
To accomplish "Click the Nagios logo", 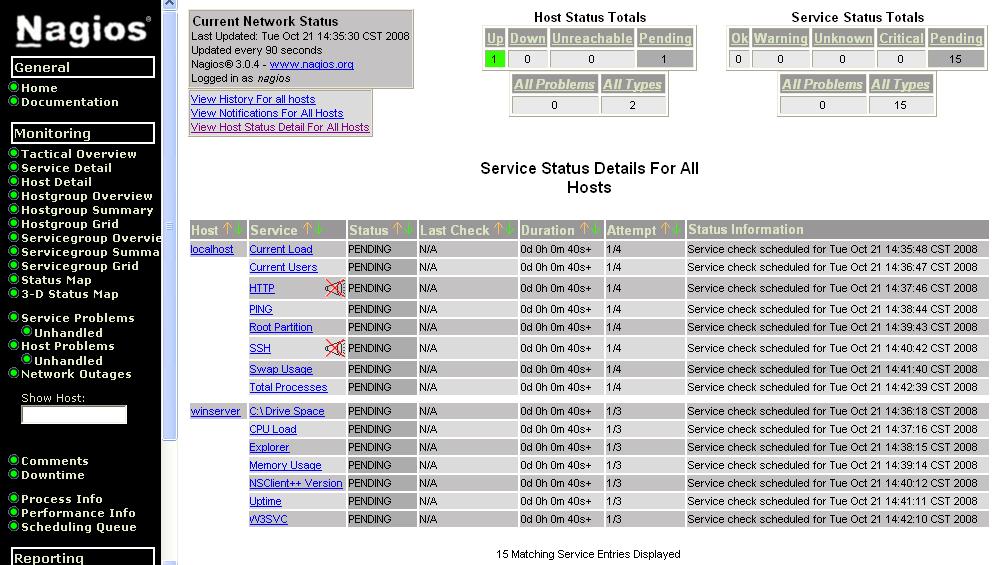I will point(83,29).
